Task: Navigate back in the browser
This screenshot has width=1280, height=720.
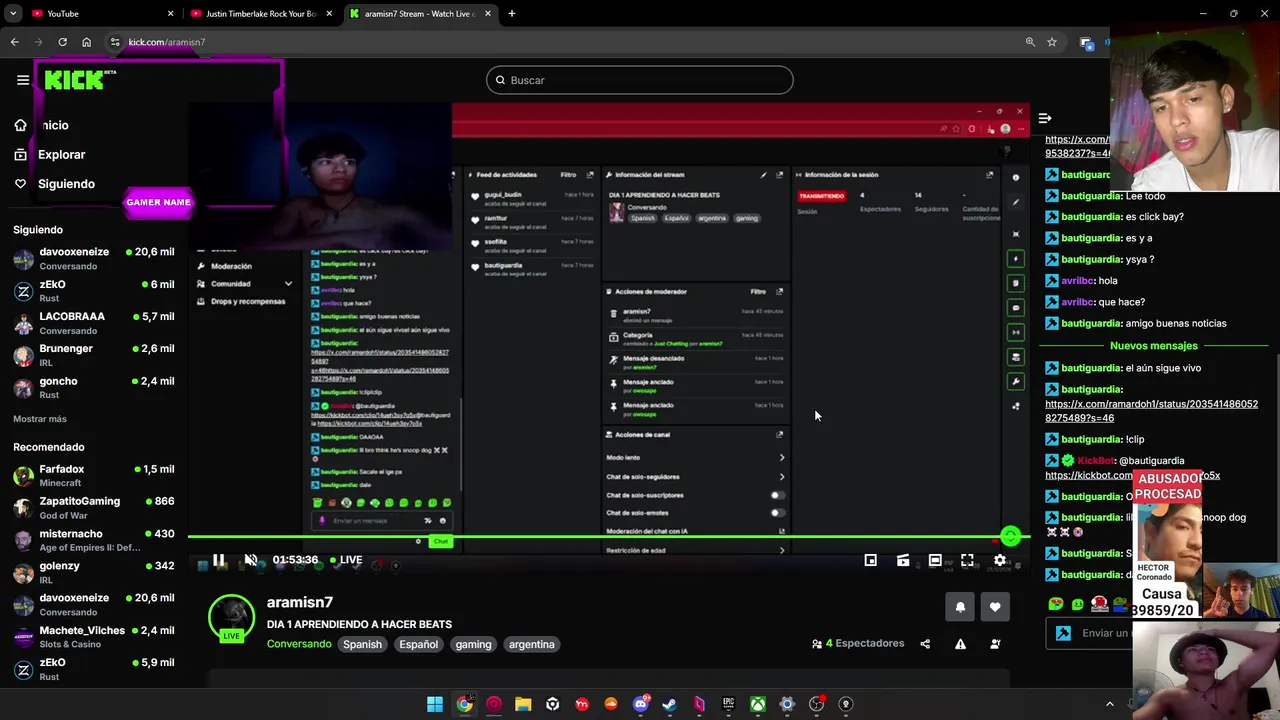Action: pos(14,42)
